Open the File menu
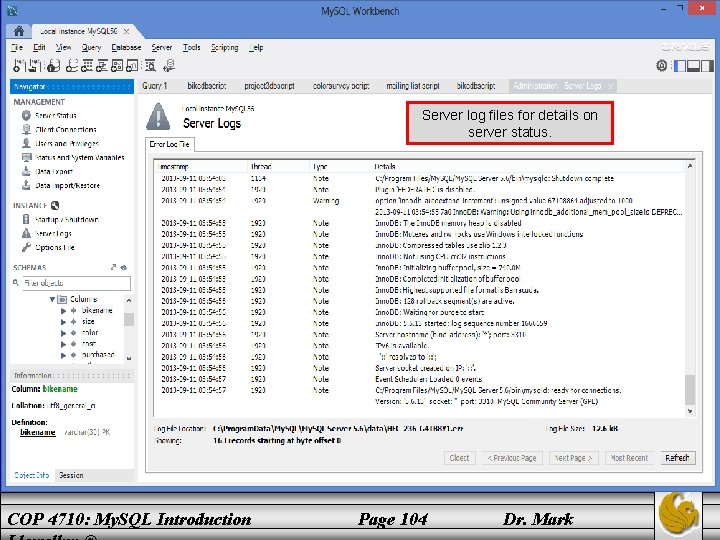The height and width of the screenshot is (540, 720). click(x=17, y=47)
